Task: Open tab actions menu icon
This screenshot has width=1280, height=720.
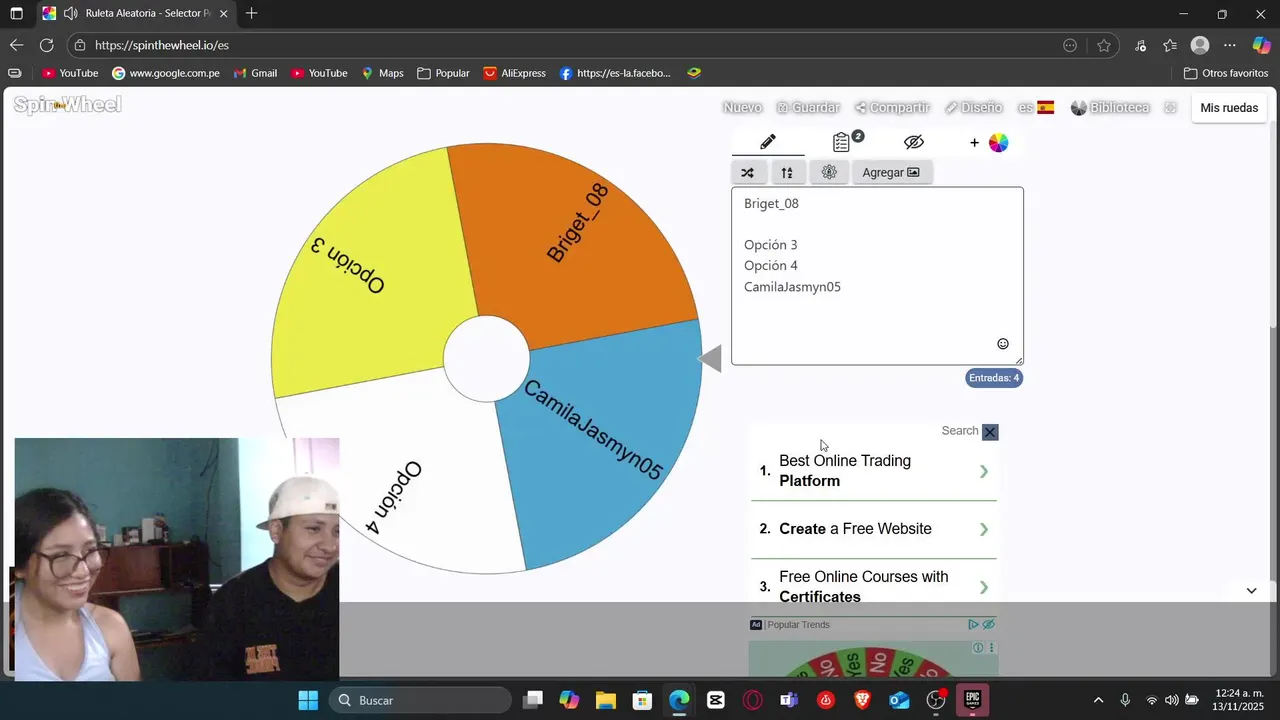Action: 16,14
